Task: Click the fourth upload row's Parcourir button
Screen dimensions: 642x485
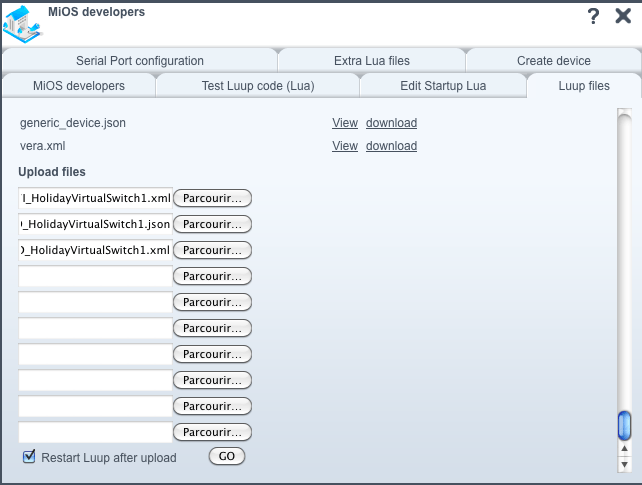Action: tap(212, 276)
